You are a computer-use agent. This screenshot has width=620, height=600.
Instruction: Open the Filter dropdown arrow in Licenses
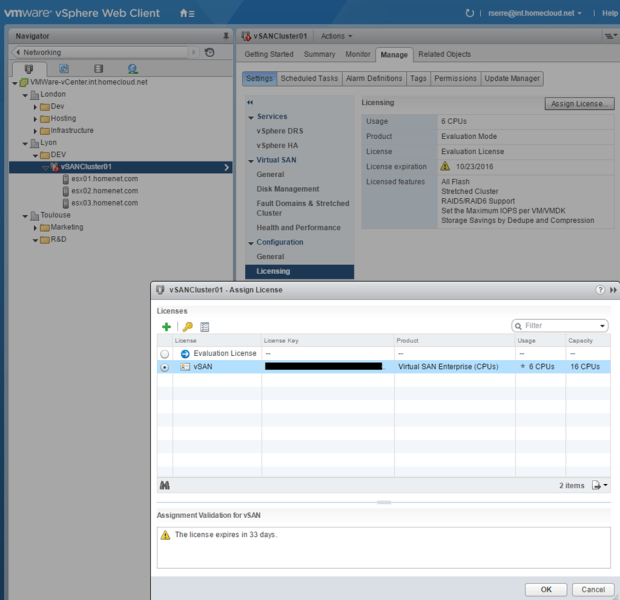pos(602,326)
